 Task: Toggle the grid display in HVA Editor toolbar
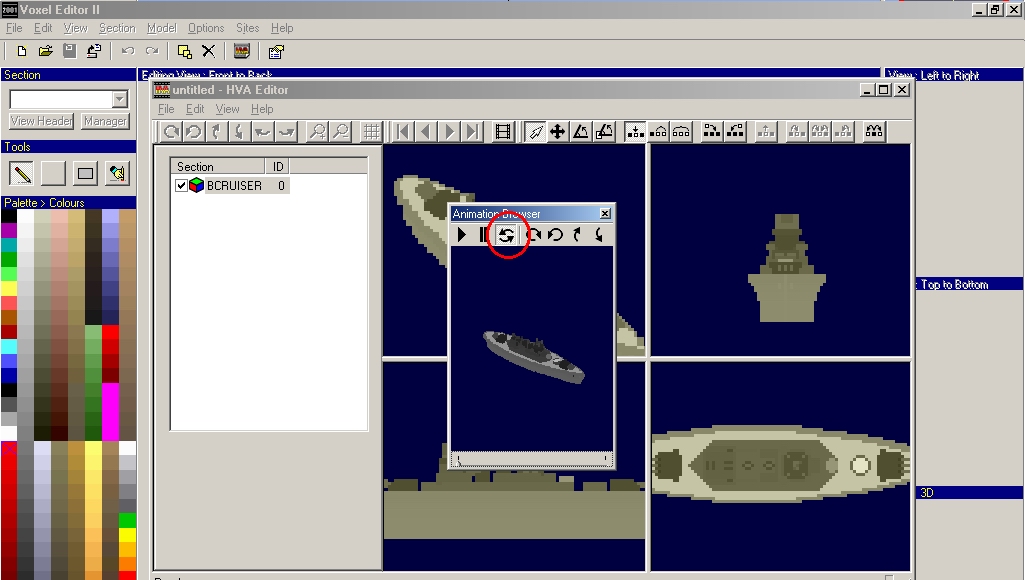(x=371, y=132)
